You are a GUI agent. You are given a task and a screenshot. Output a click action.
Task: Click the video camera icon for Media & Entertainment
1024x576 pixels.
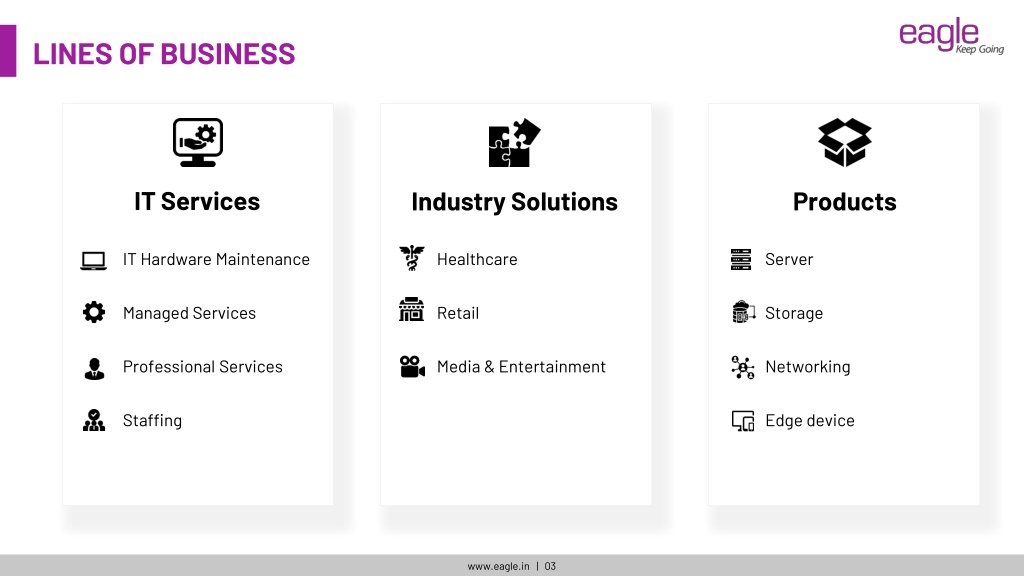[412, 366]
